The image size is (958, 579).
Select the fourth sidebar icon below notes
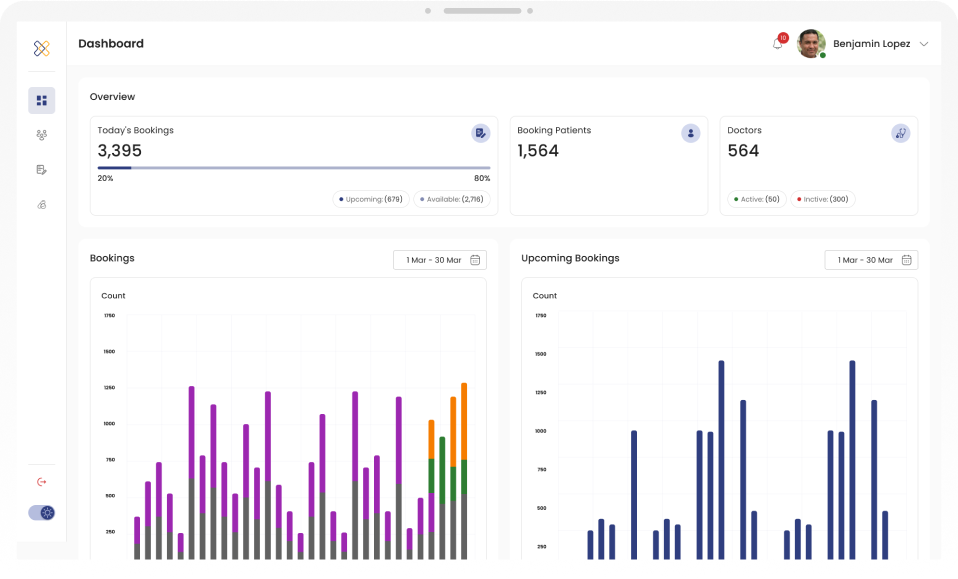pyautogui.click(x=42, y=205)
